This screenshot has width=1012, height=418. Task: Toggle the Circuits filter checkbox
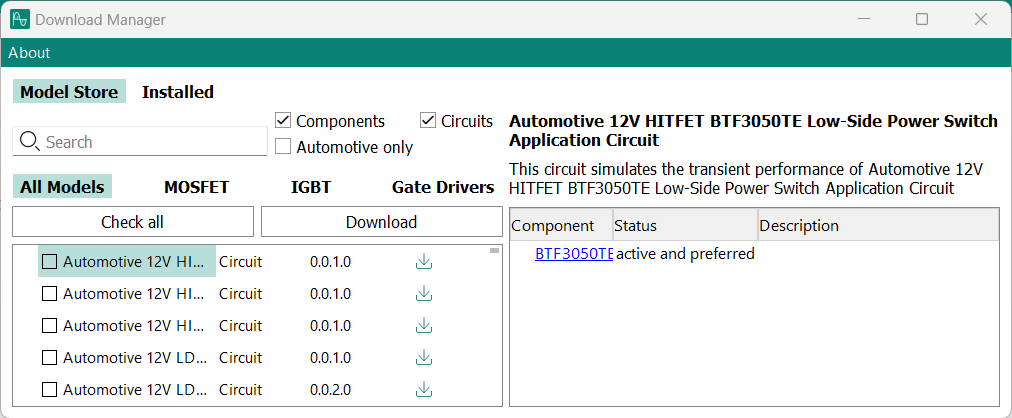(x=429, y=121)
